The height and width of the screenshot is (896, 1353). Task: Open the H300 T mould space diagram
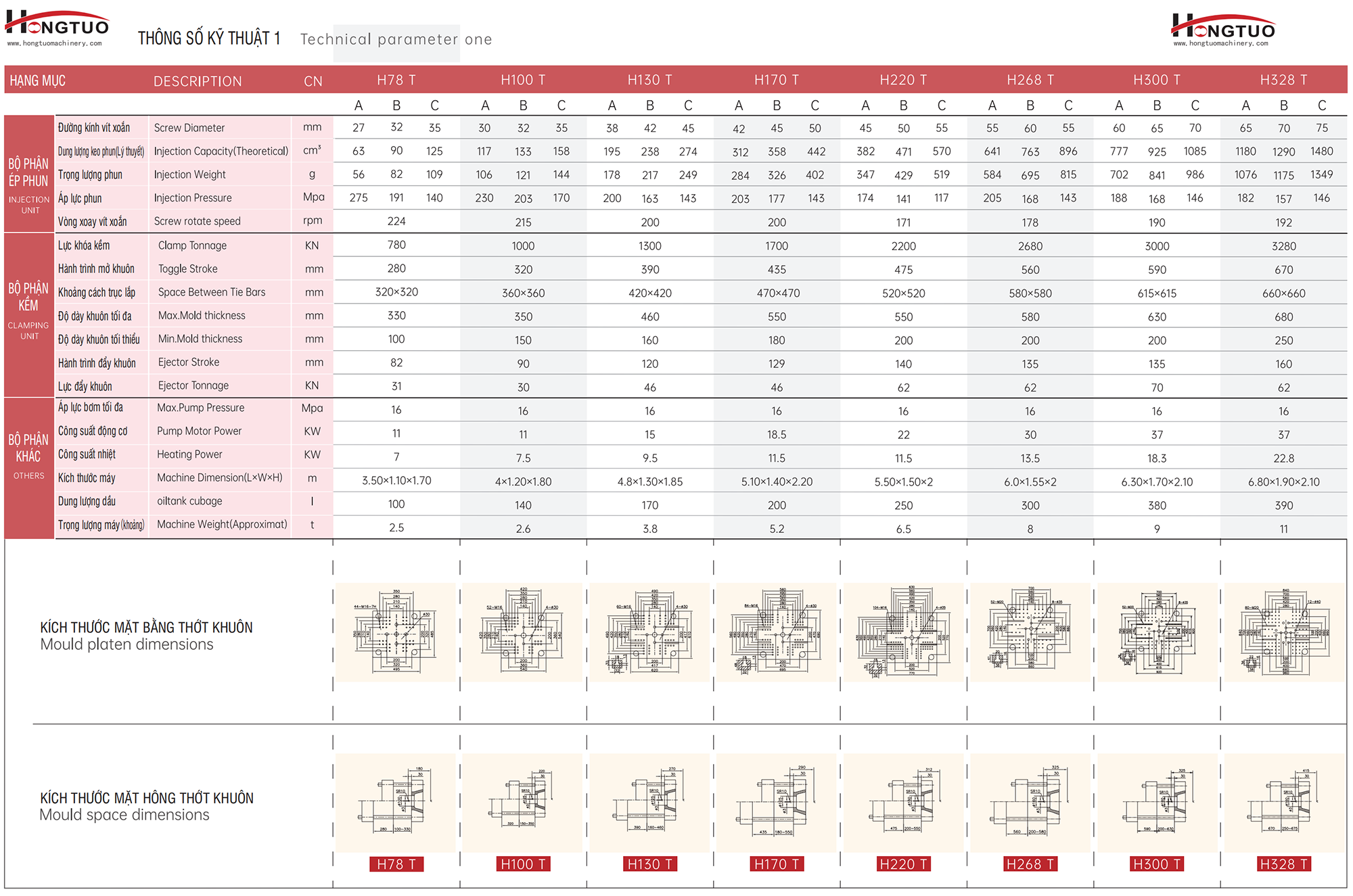tap(1157, 803)
